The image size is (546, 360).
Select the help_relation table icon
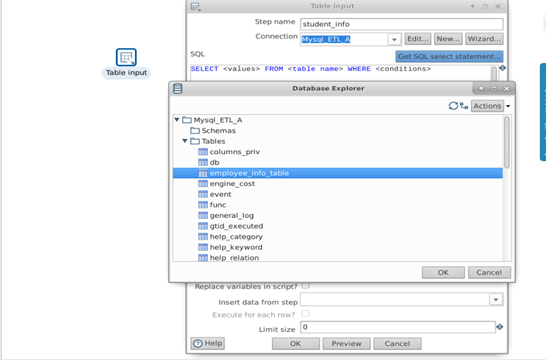(203, 258)
